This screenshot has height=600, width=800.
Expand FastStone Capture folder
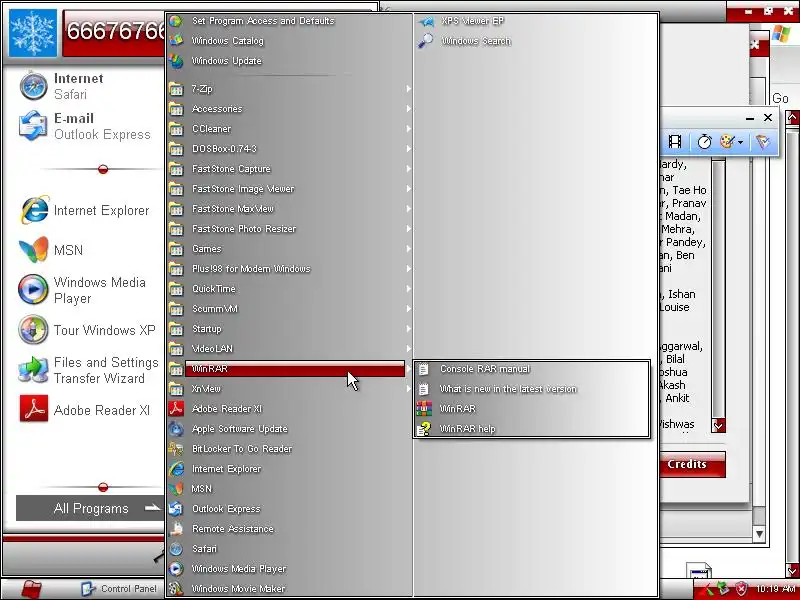click(x=289, y=168)
